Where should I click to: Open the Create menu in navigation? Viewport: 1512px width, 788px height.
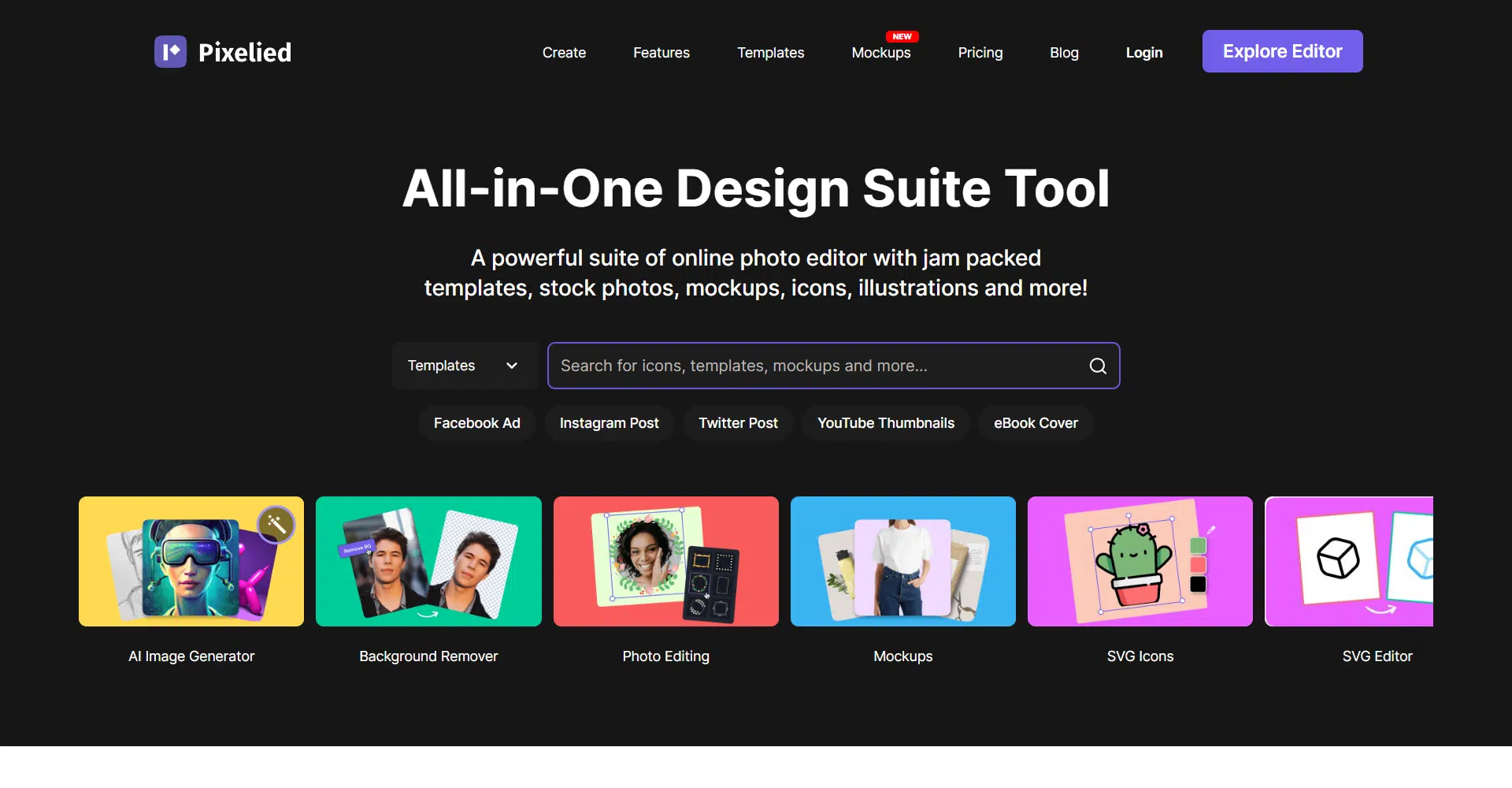point(564,53)
